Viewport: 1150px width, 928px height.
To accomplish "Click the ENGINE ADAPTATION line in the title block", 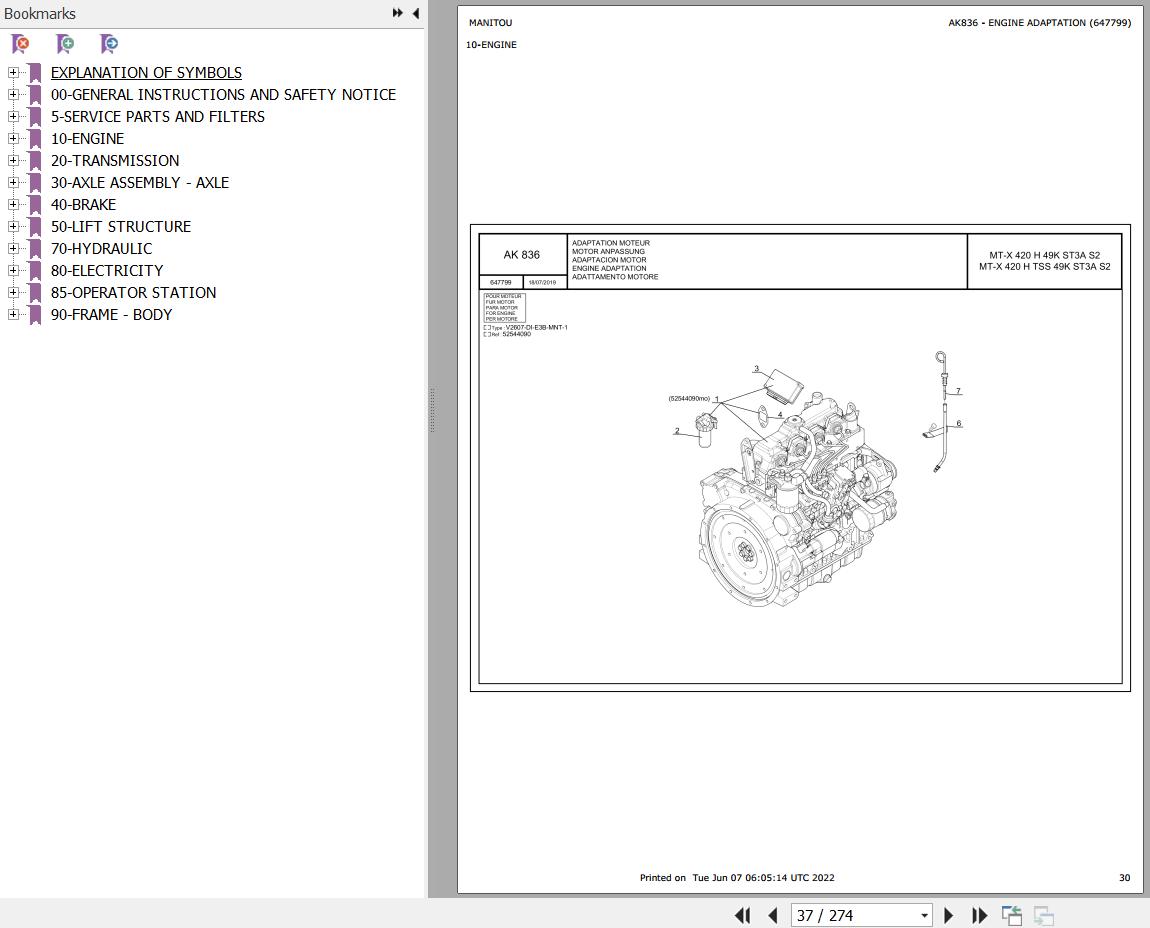I will pyautogui.click(x=609, y=268).
